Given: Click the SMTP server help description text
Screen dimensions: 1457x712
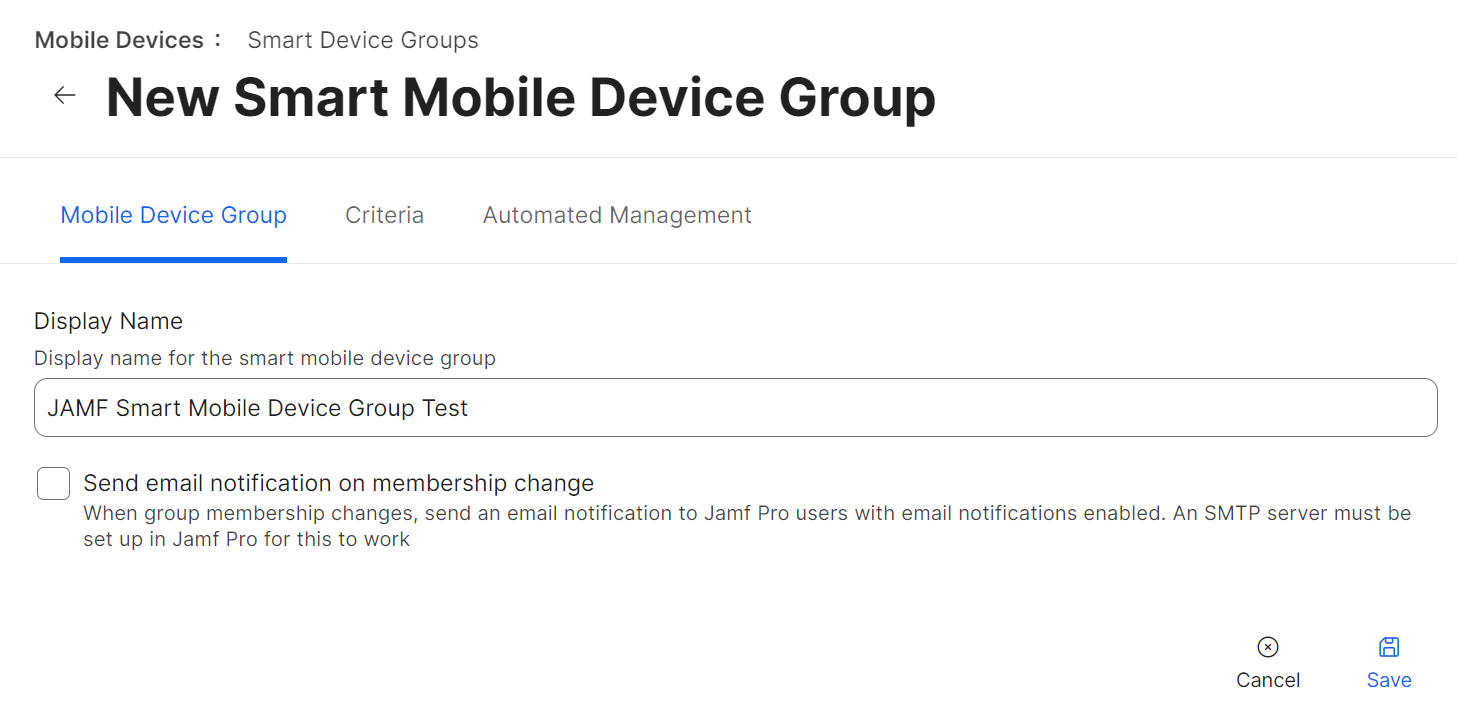Looking at the screenshot, I should 747,526.
